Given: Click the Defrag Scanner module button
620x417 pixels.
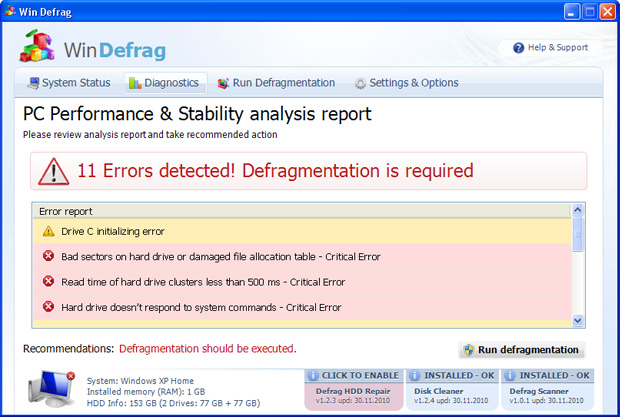Looking at the screenshot, I should pyautogui.click(x=547, y=389).
